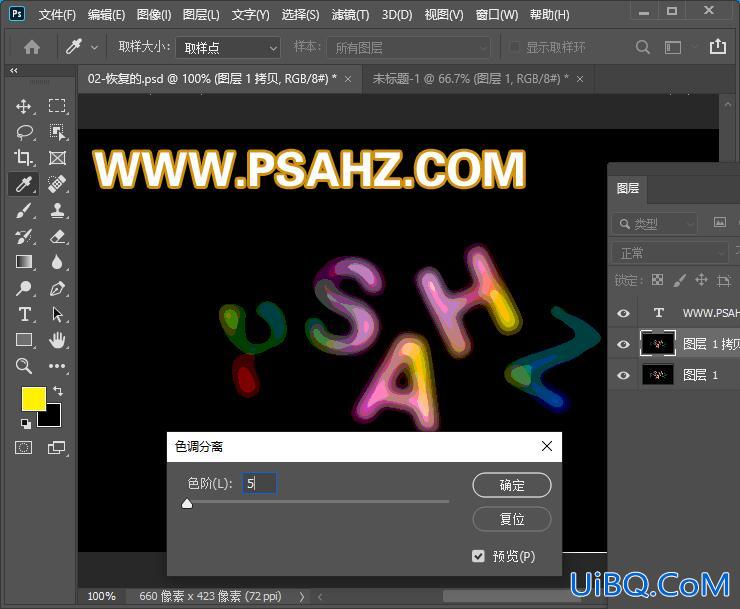This screenshot has width=740, height=609.
Task: Open the blend mode dropdown showing 正常
Action: point(670,254)
